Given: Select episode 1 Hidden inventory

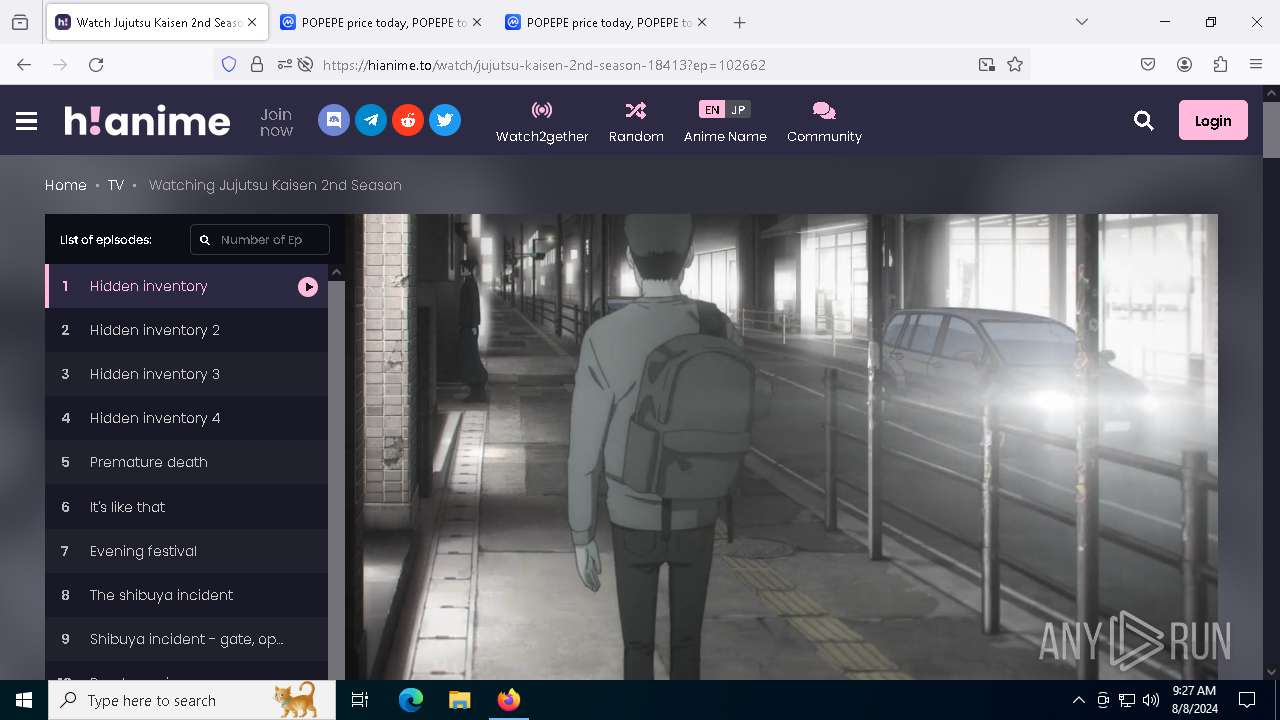Looking at the screenshot, I should 186,286.
